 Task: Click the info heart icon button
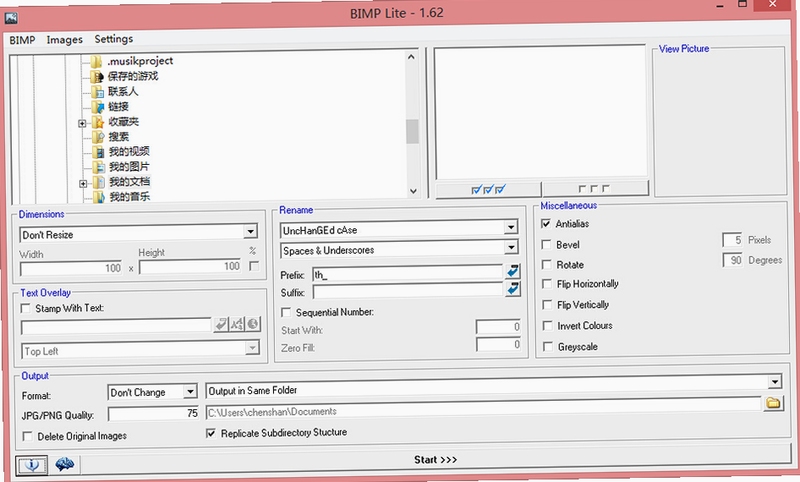tap(32, 465)
